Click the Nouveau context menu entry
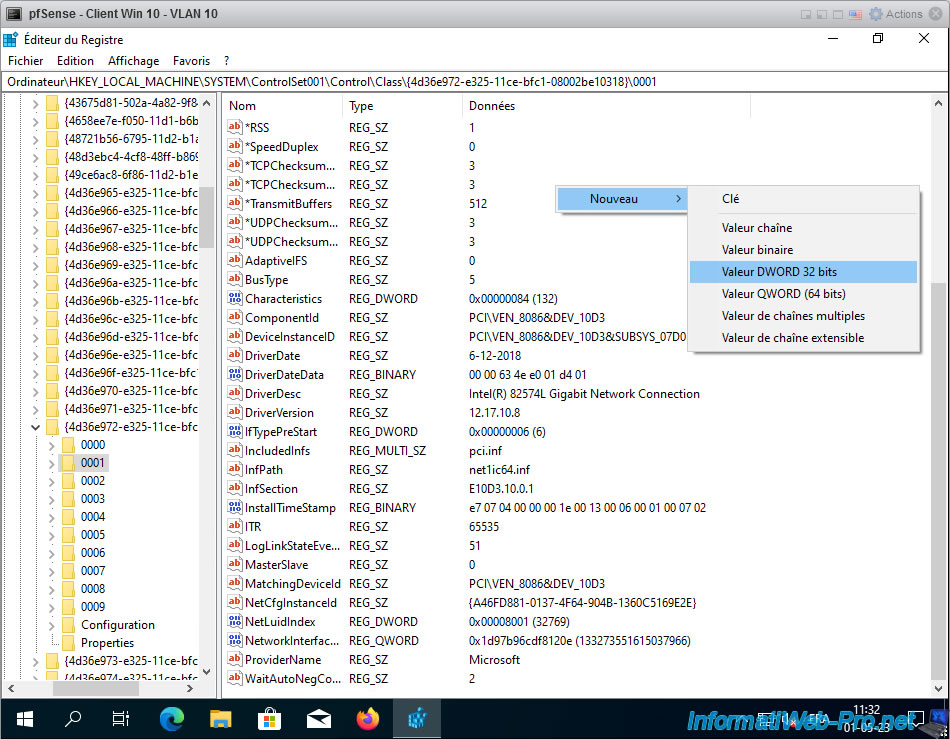950x739 pixels. (x=622, y=199)
